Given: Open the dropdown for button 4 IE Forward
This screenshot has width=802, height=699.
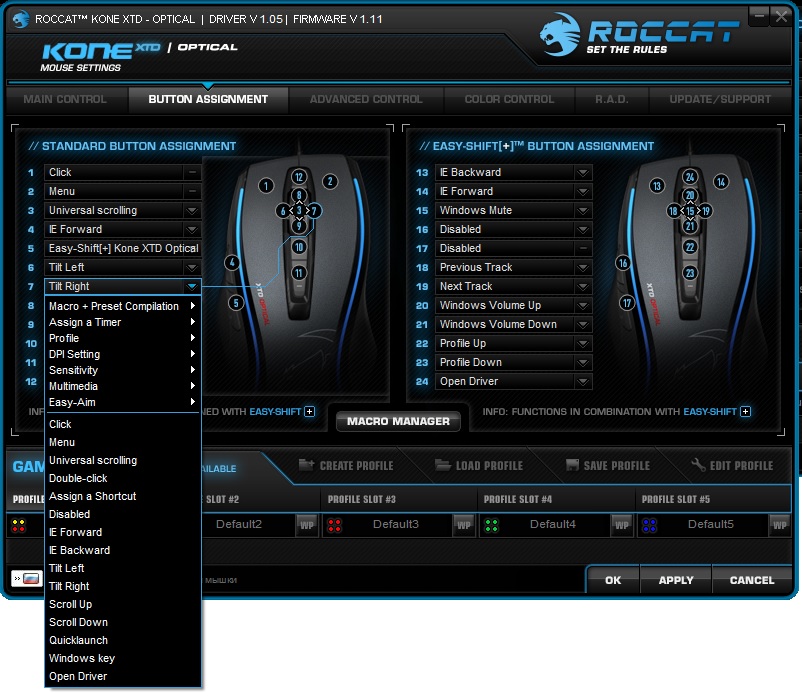Looking at the screenshot, I should pyautogui.click(x=192, y=229).
